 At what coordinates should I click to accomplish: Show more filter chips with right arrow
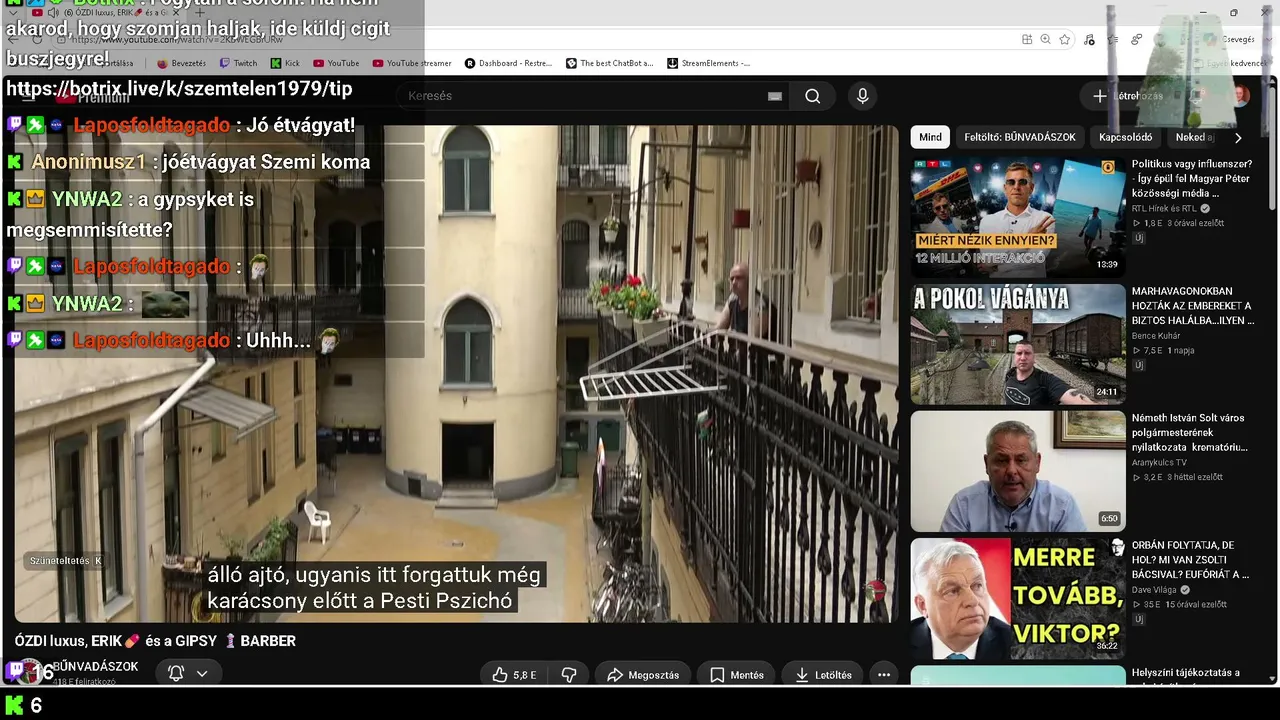(1238, 138)
